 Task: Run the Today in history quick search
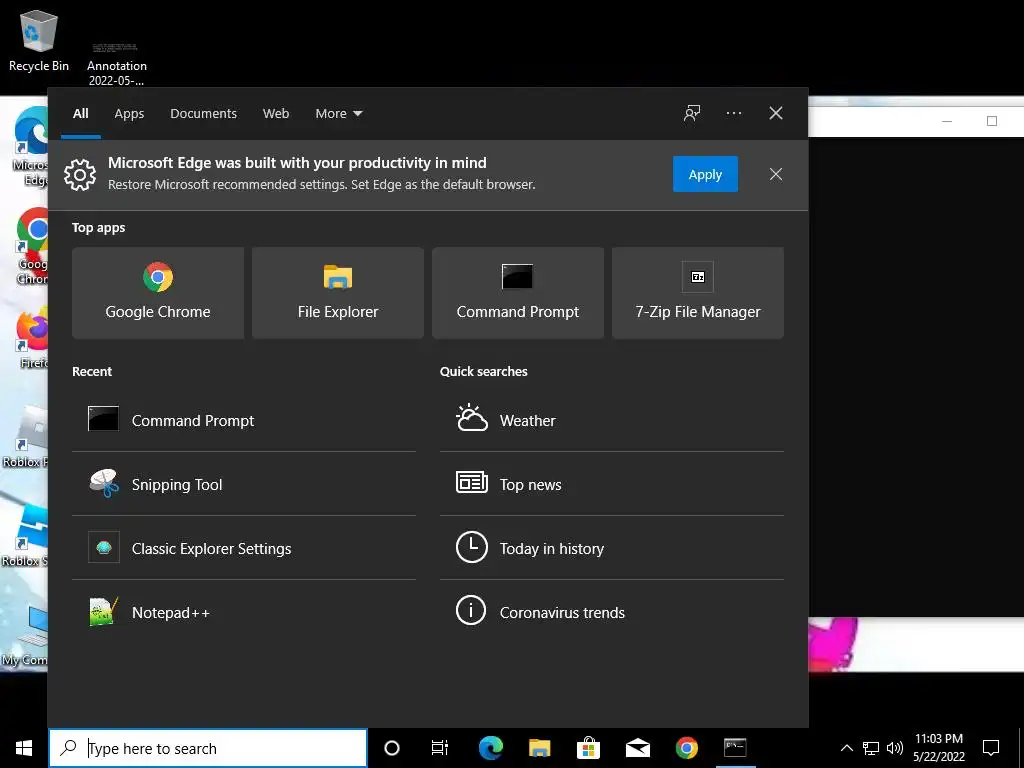(612, 548)
